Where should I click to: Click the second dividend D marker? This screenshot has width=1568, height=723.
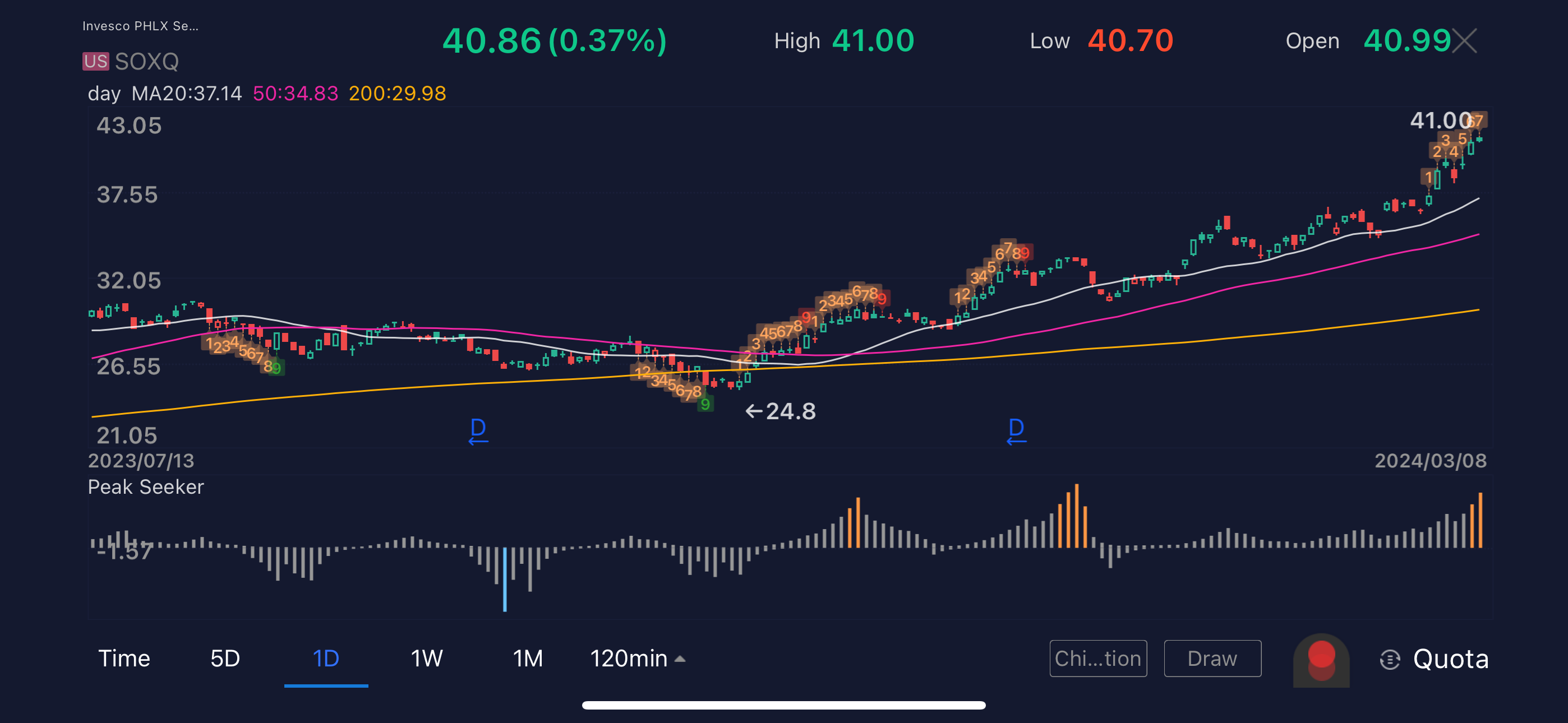click(x=1016, y=429)
